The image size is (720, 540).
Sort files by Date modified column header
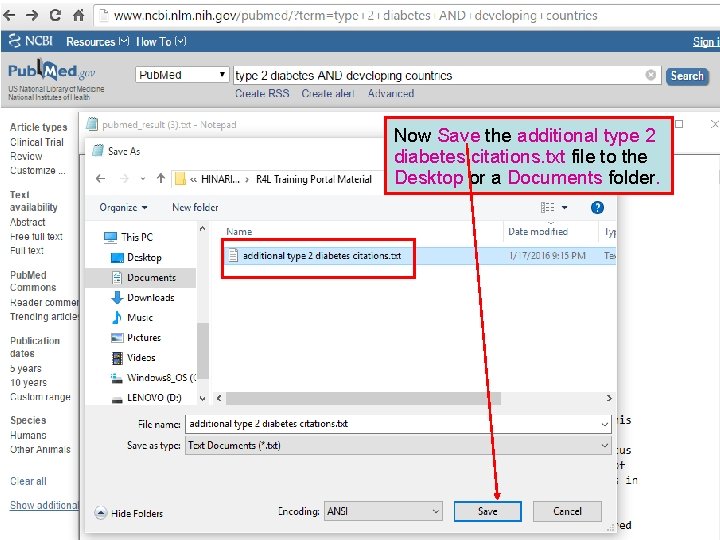[x=538, y=231]
